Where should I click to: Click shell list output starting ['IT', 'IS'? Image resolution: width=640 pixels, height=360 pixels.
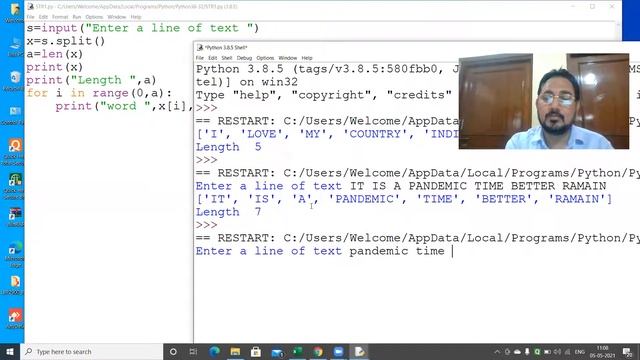[404, 199]
